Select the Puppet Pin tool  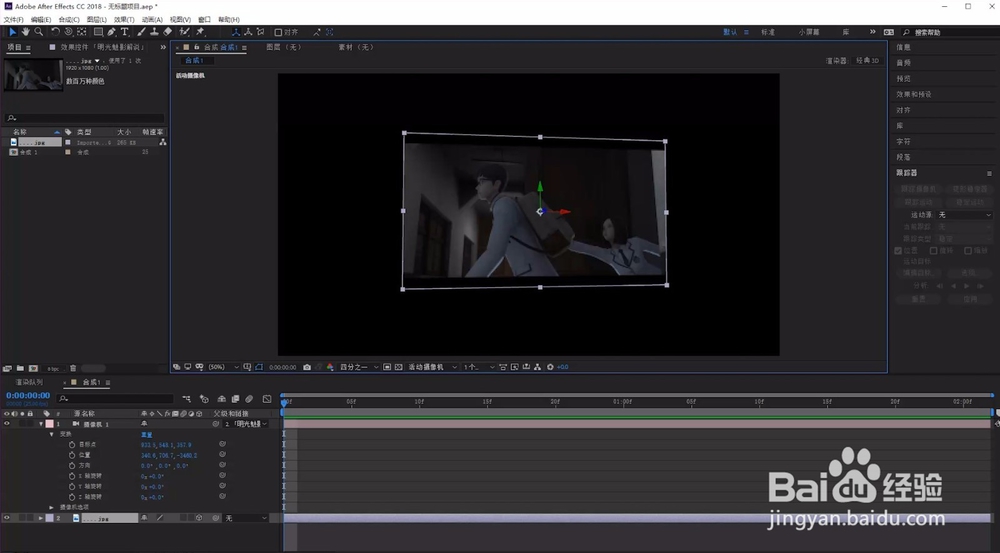click(200, 31)
